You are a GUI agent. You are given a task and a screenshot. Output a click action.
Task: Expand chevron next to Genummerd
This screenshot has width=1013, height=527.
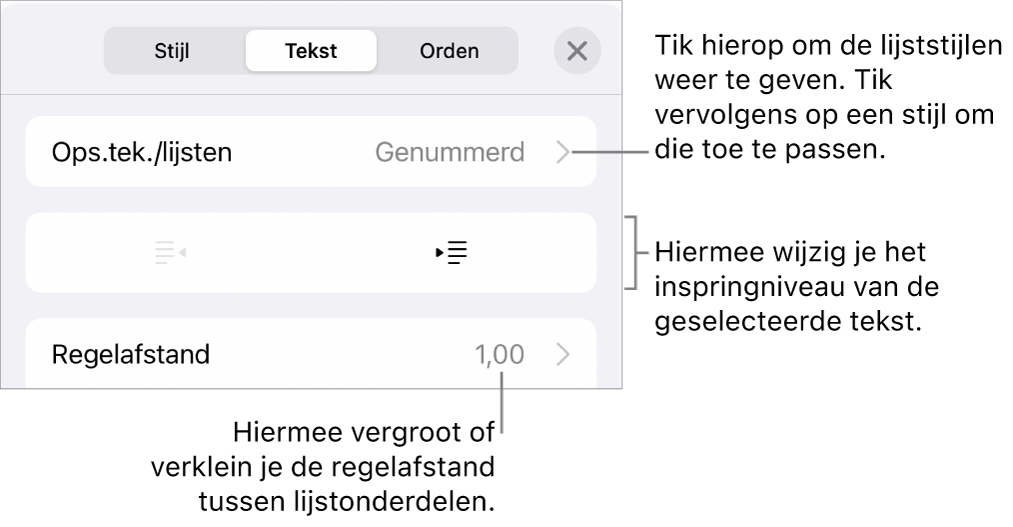coord(563,153)
